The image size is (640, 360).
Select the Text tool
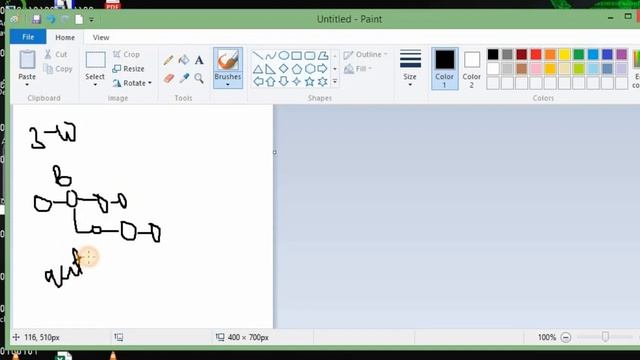[x=199, y=60]
